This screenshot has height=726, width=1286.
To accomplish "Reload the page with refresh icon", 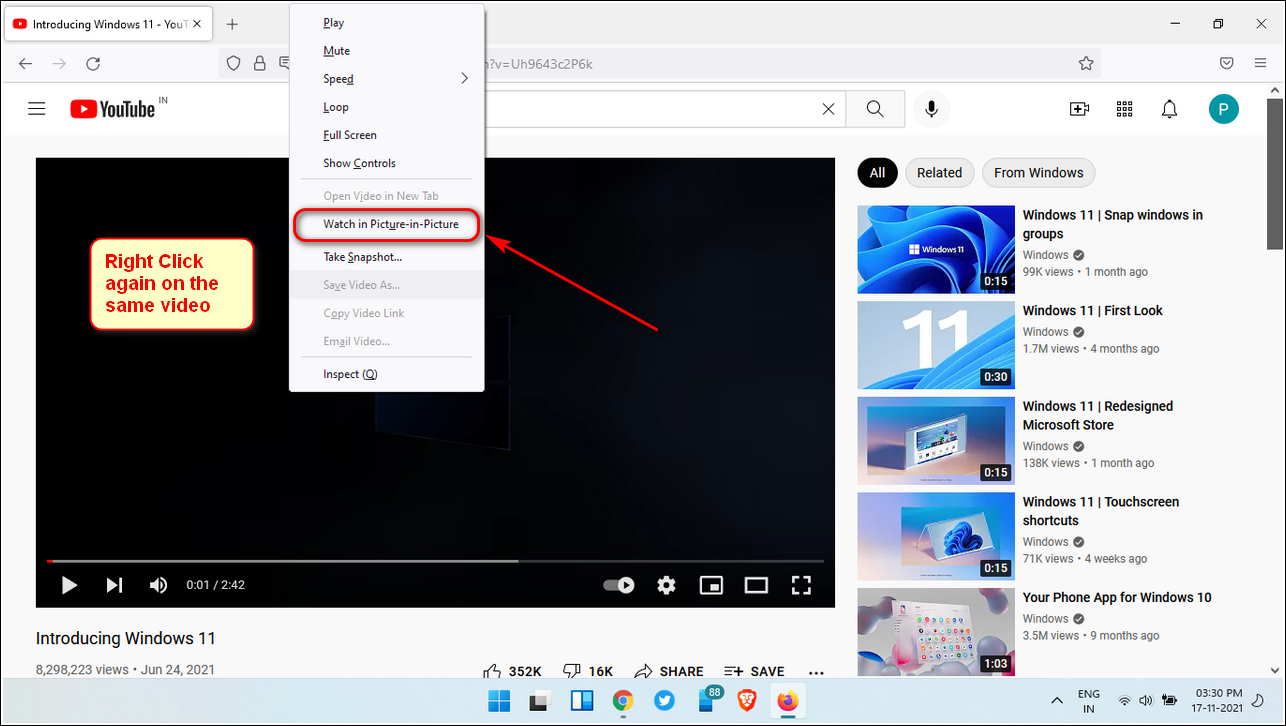I will (93, 63).
